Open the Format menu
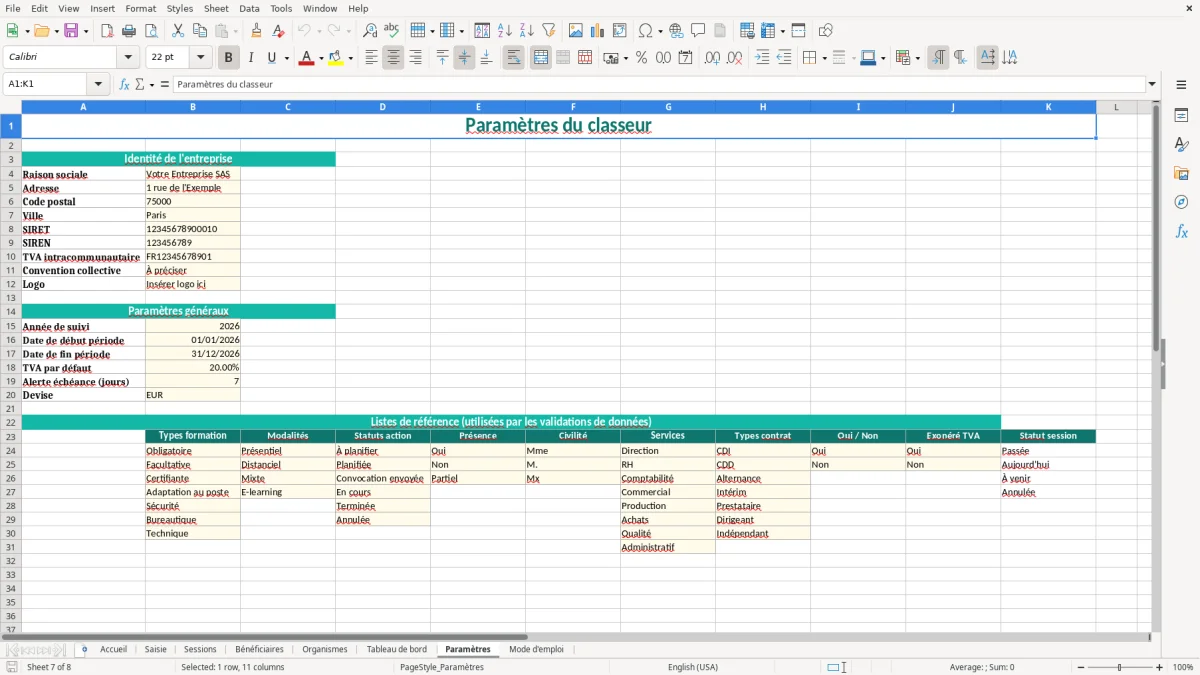 click(x=140, y=8)
